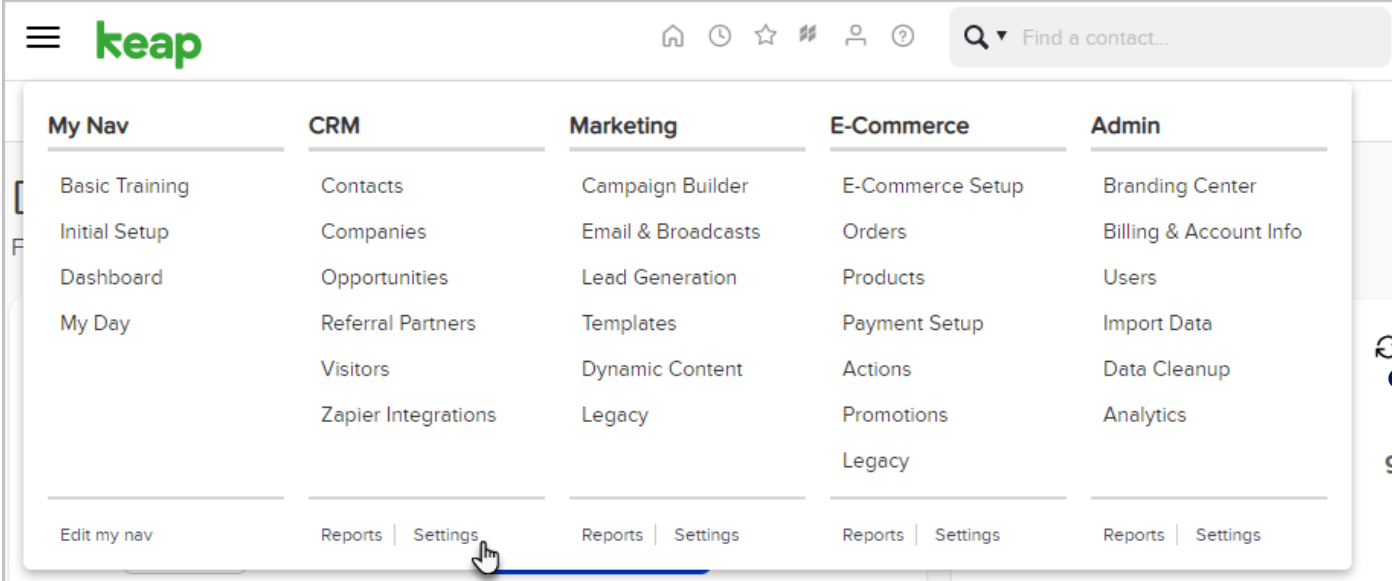Expand the search type dropdown arrow
The width and height of the screenshot is (1392, 581).
coord(1001,38)
